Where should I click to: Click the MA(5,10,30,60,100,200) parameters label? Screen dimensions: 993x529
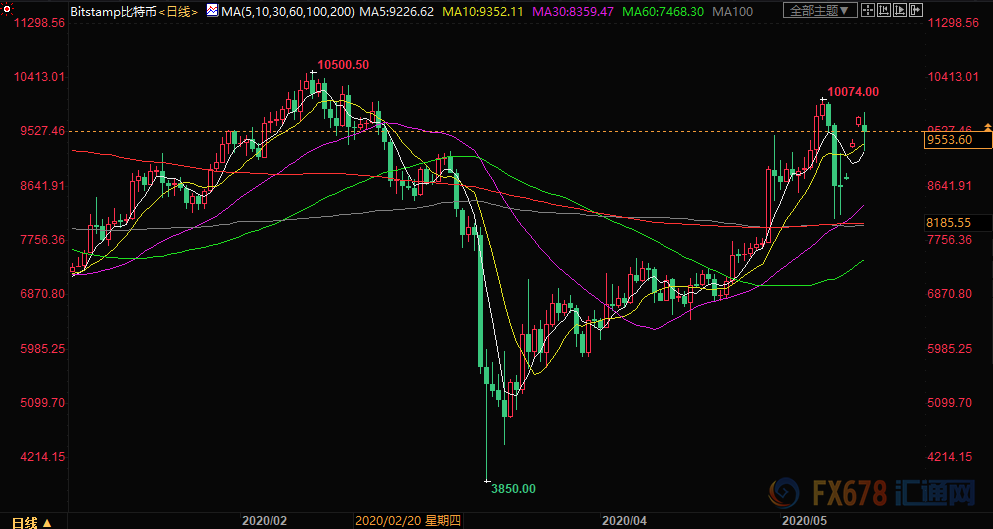tap(288, 11)
